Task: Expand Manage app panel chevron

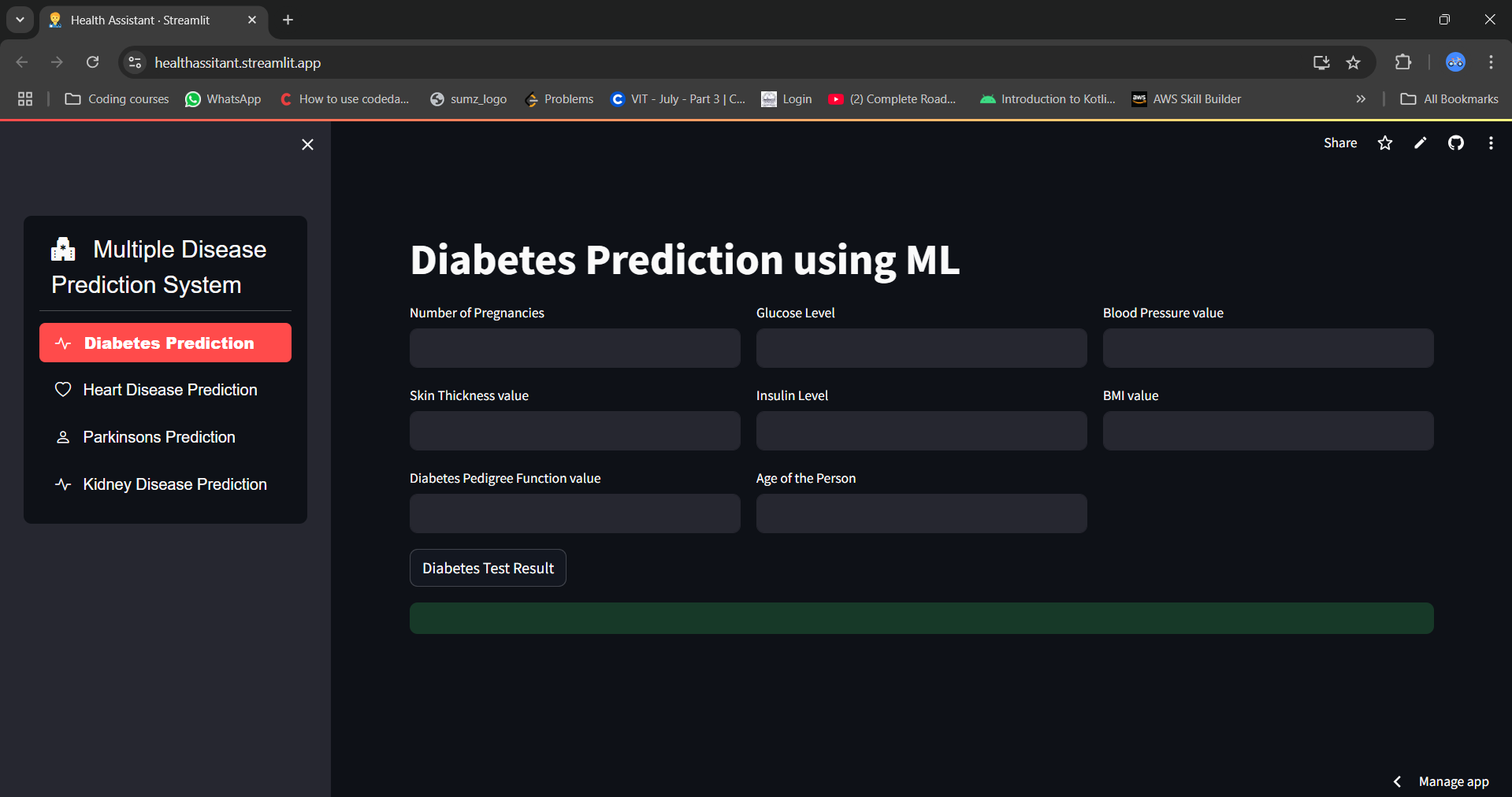Action: (x=1397, y=781)
